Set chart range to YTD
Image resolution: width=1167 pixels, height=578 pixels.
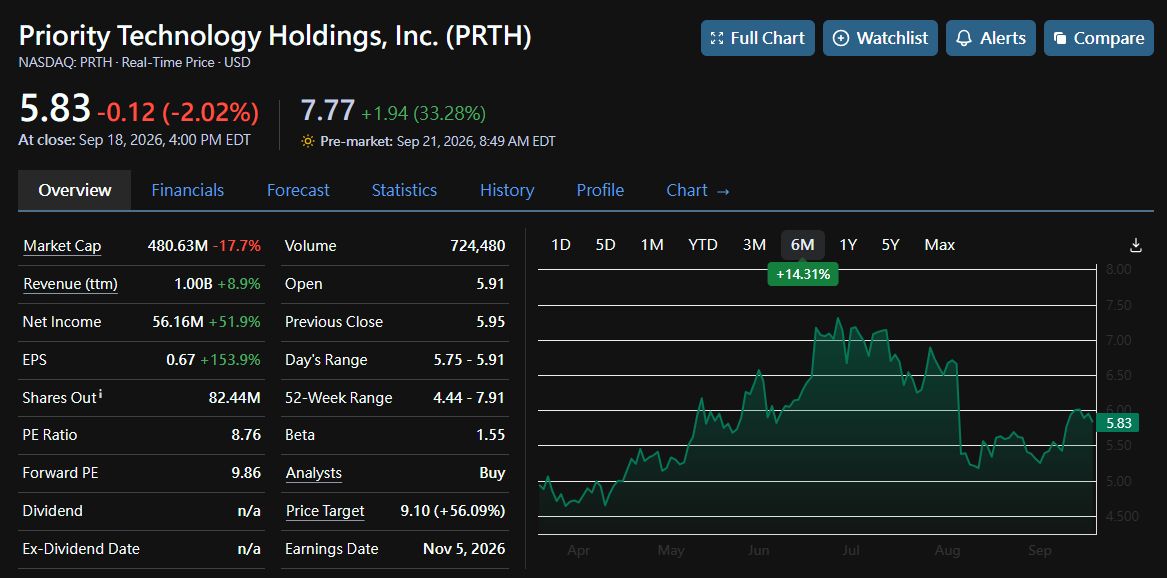pyautogui.click(x=703, y=245)
